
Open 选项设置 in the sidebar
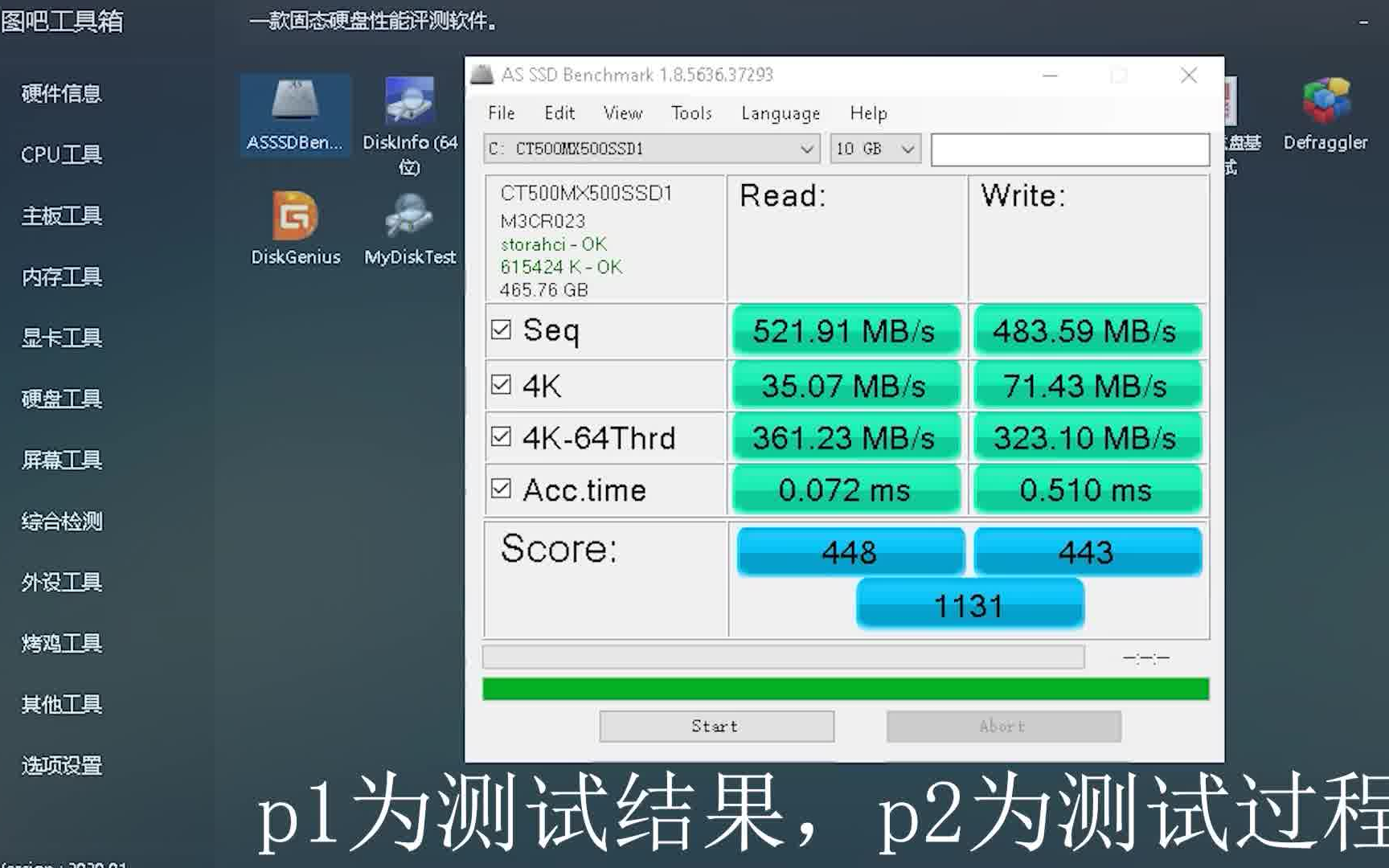(61, 765)
